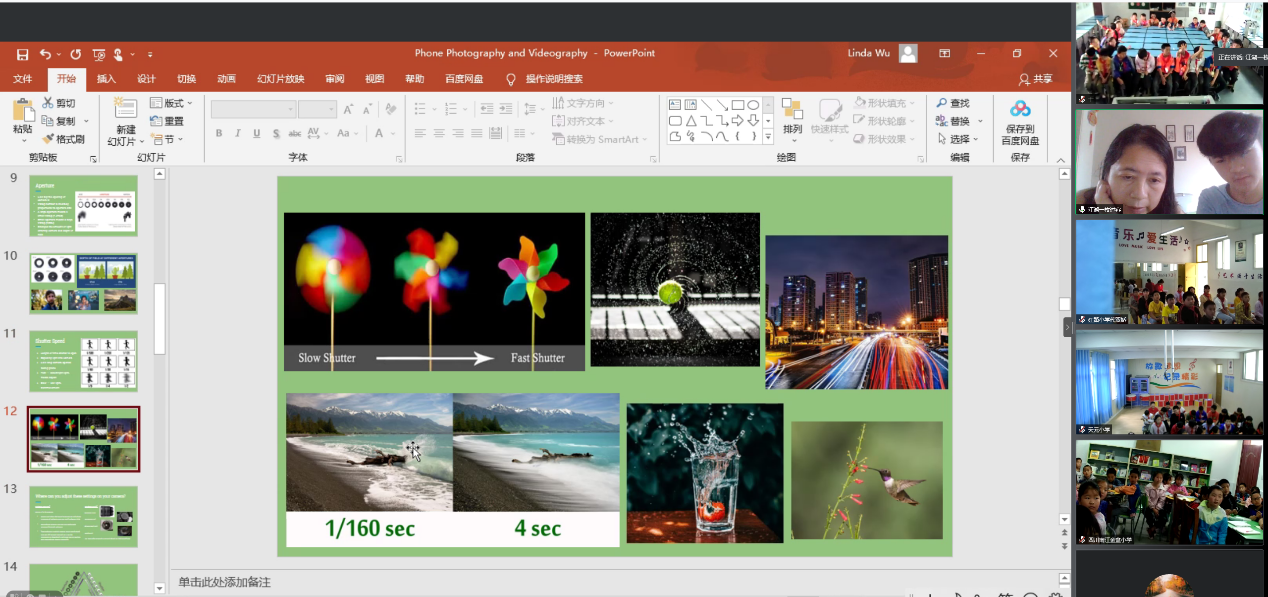Clear all formatting with the eraser A icon
This screenshot has height=597, width=1268.
pos(389,109)
